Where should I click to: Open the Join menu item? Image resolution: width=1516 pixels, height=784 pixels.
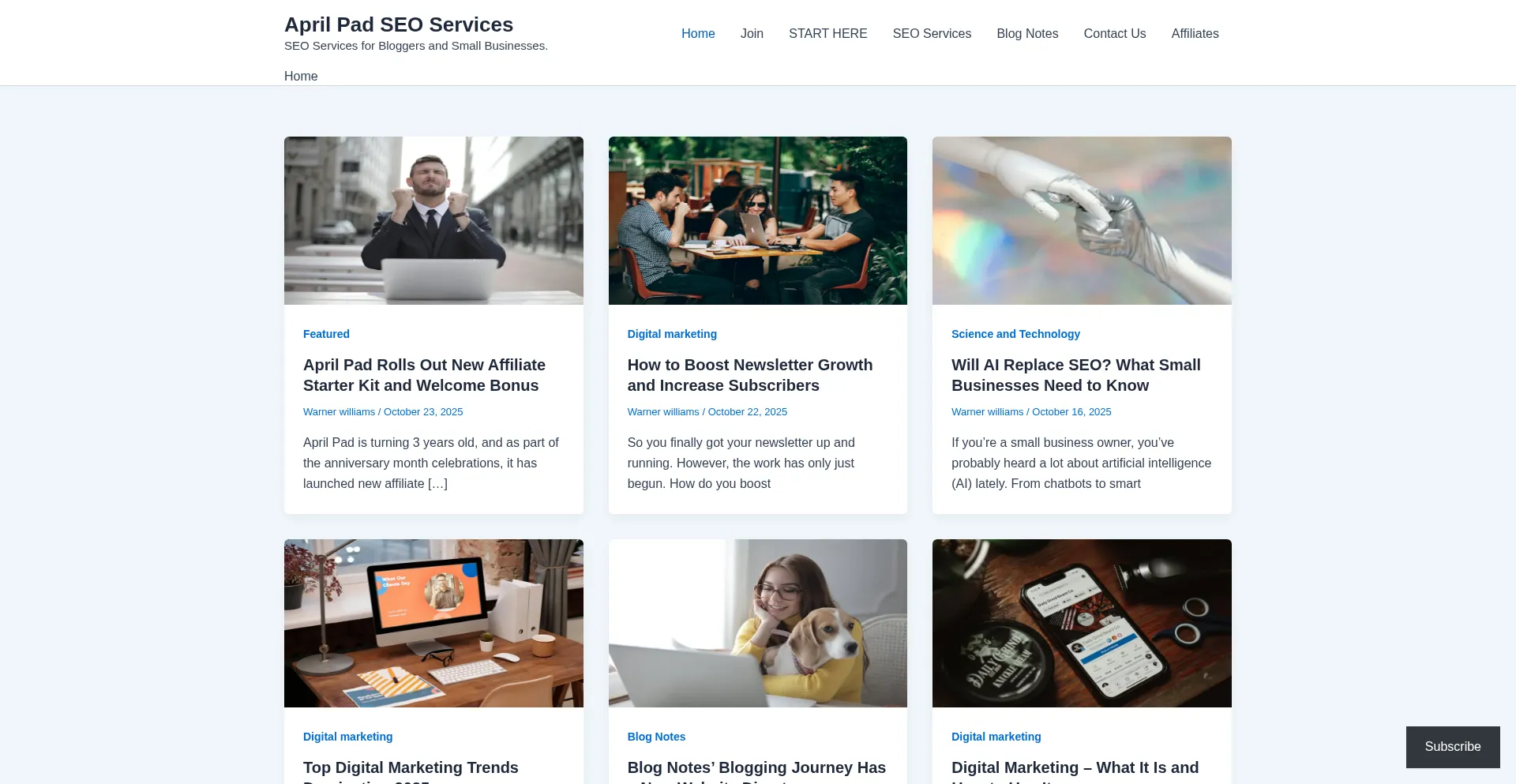(752, 34)
